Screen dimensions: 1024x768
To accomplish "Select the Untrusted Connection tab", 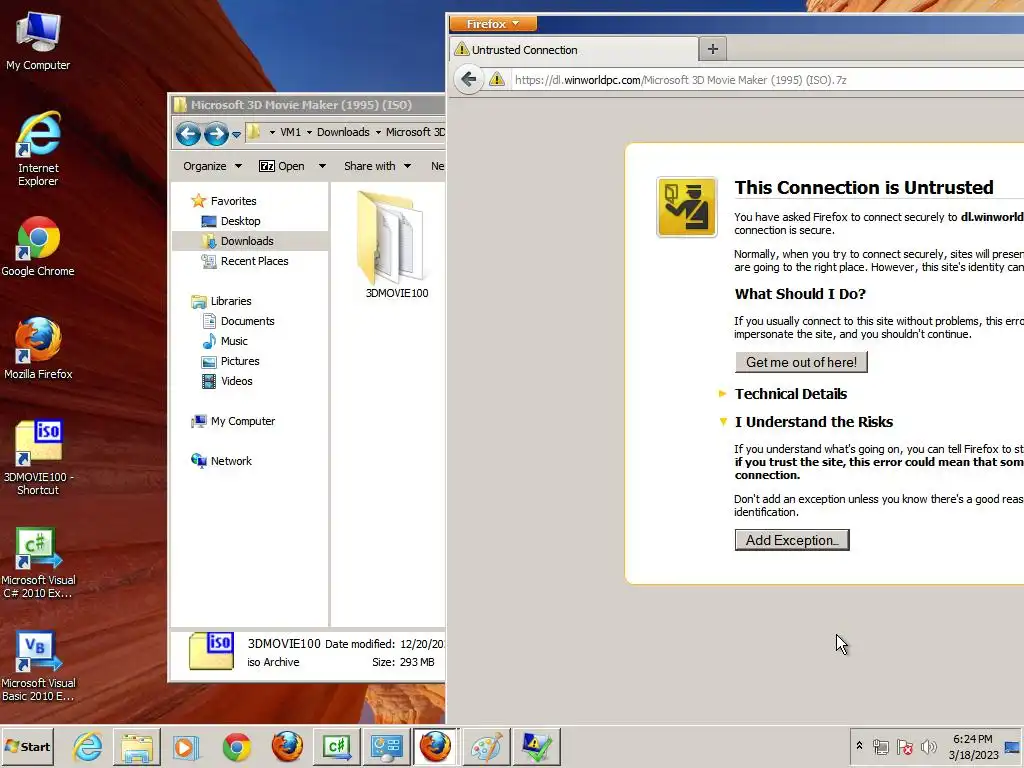I will 574,50.
